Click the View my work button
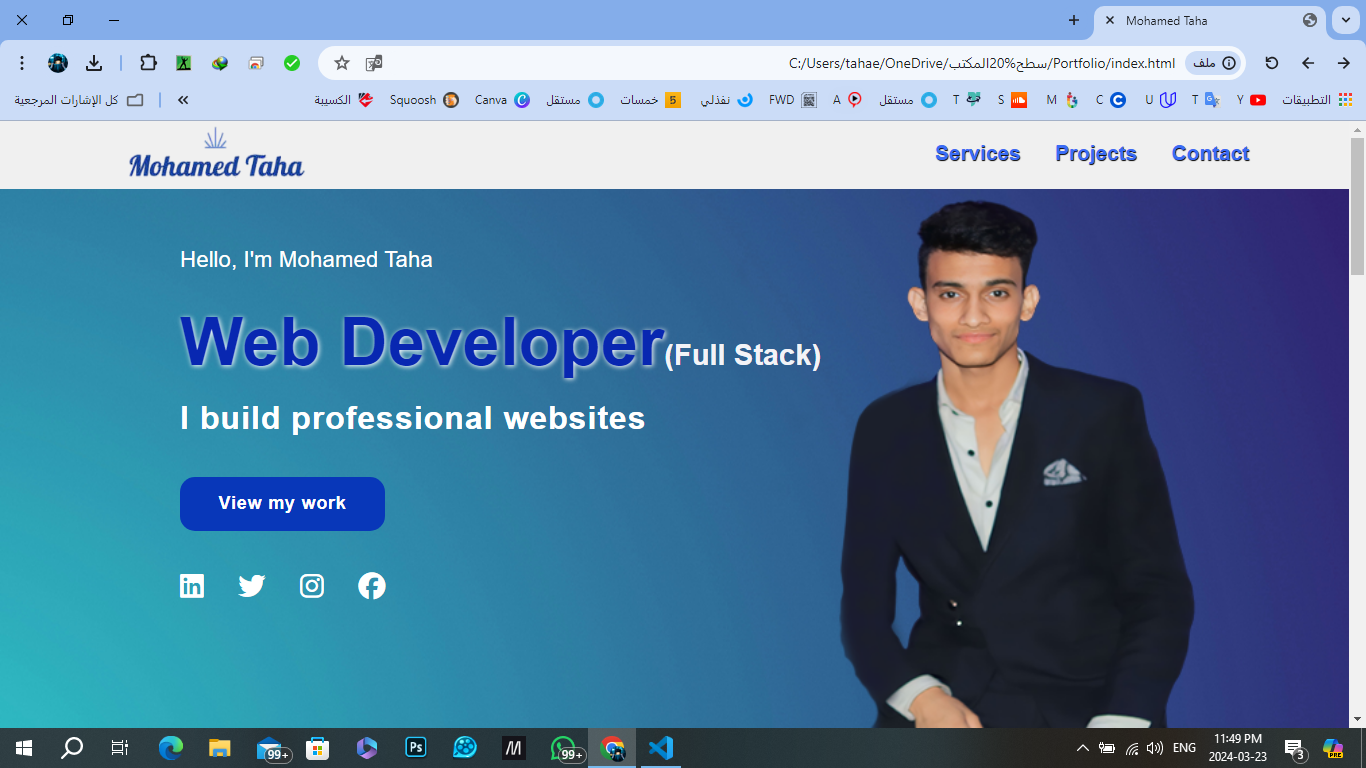The image size is (1366, 768). pos(282,504)
